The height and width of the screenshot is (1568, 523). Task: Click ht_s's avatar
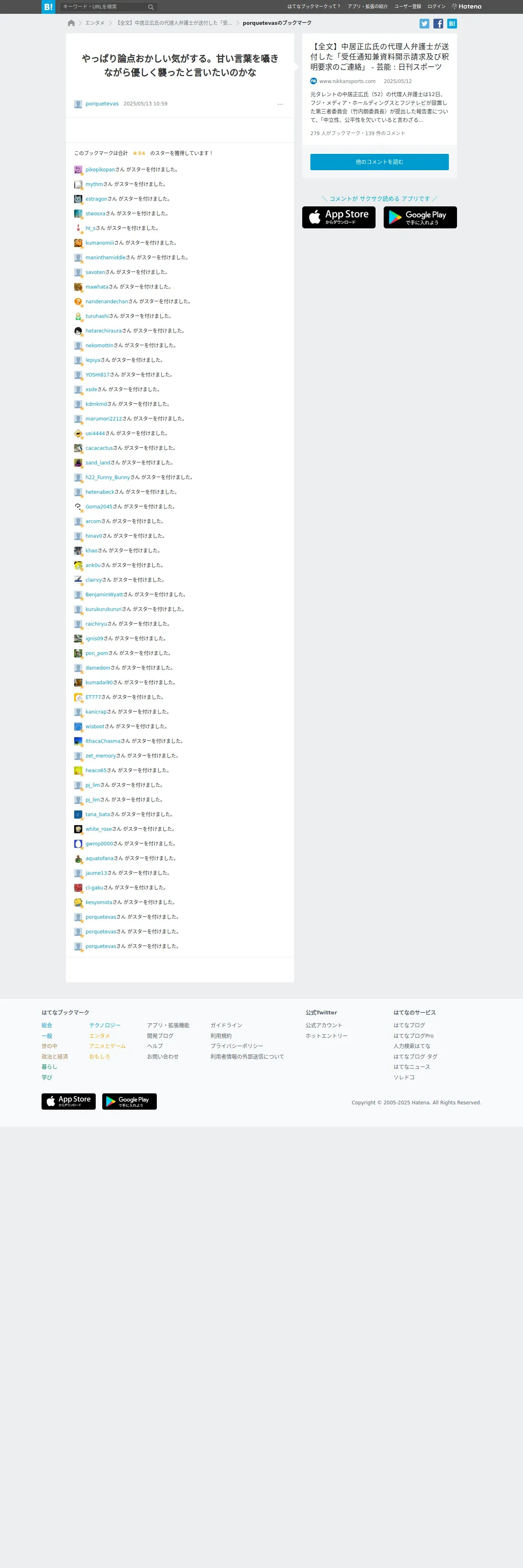click(x=78, y=228)
